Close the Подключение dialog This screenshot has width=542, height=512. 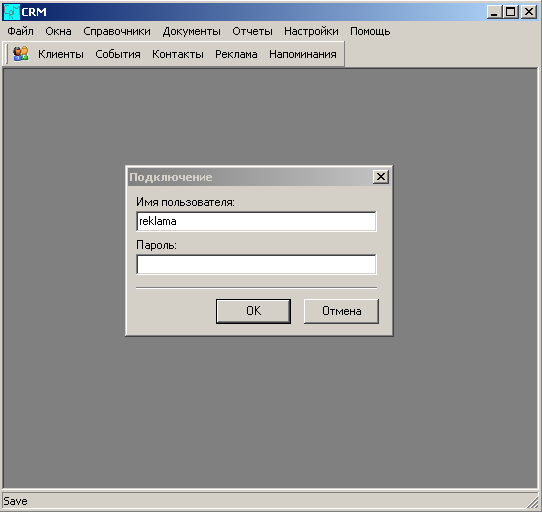pos(381,177)
